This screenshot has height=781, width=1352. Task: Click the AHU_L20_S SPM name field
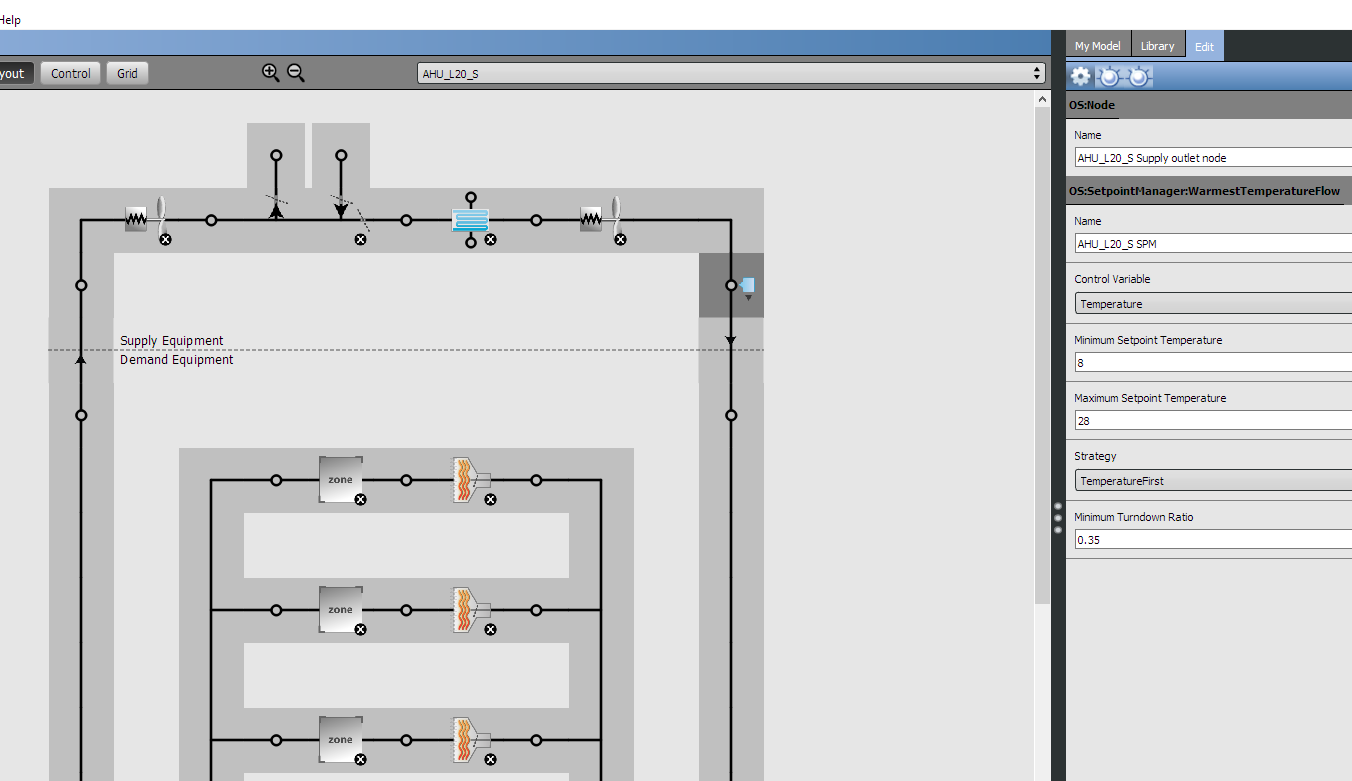click(1213, 243)
